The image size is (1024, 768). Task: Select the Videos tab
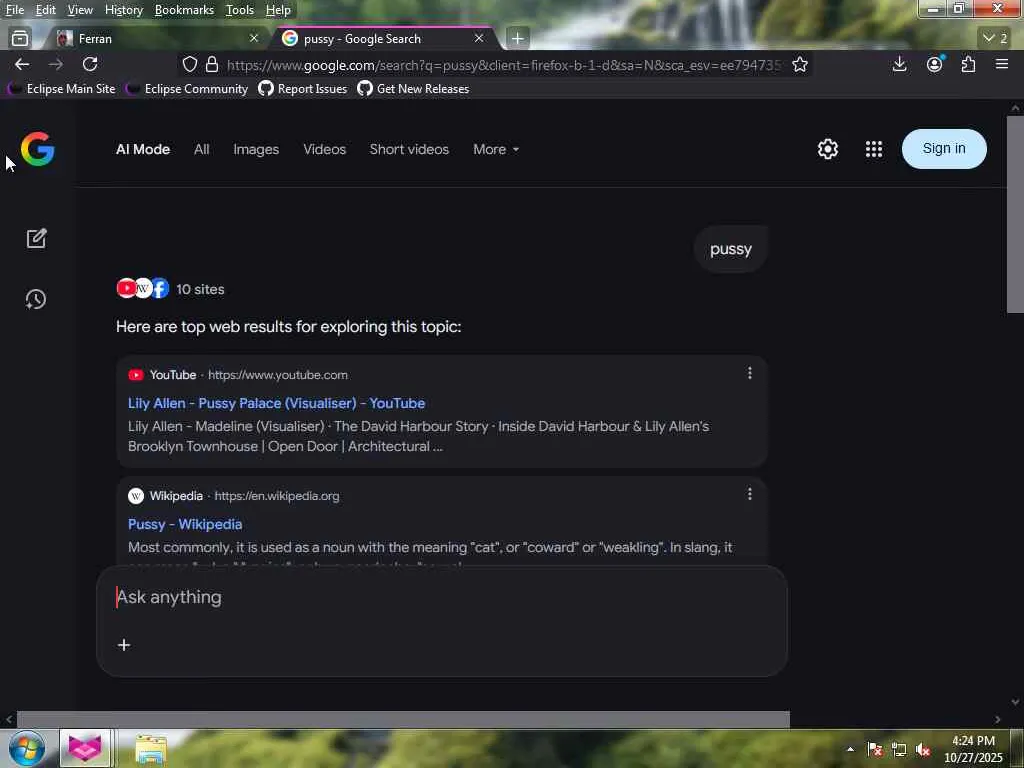[x=325, y=150]
